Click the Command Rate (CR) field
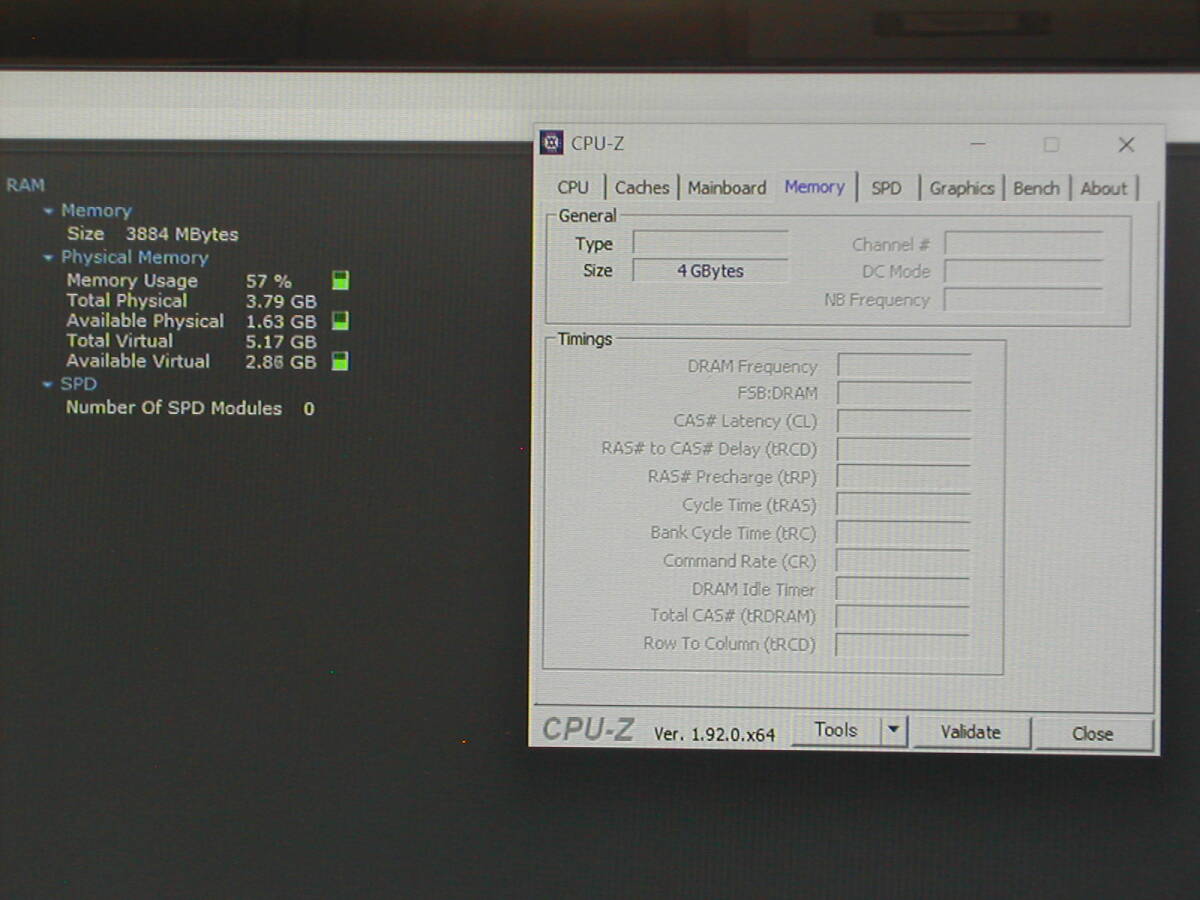 click(903, 561)
